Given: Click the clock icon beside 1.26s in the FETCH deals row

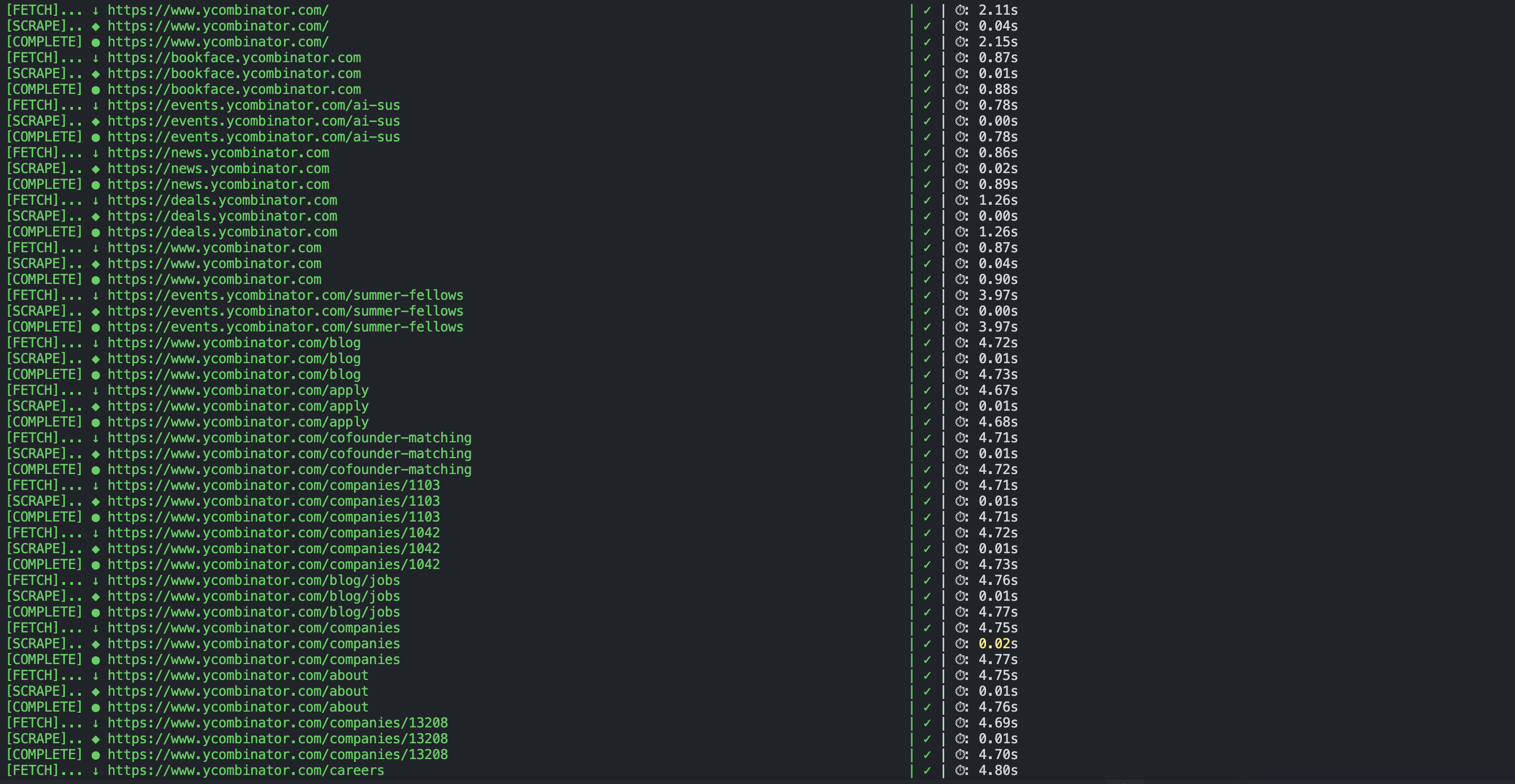Looking at the screenshot, I should pyautogui.click(x=962, y=201).
